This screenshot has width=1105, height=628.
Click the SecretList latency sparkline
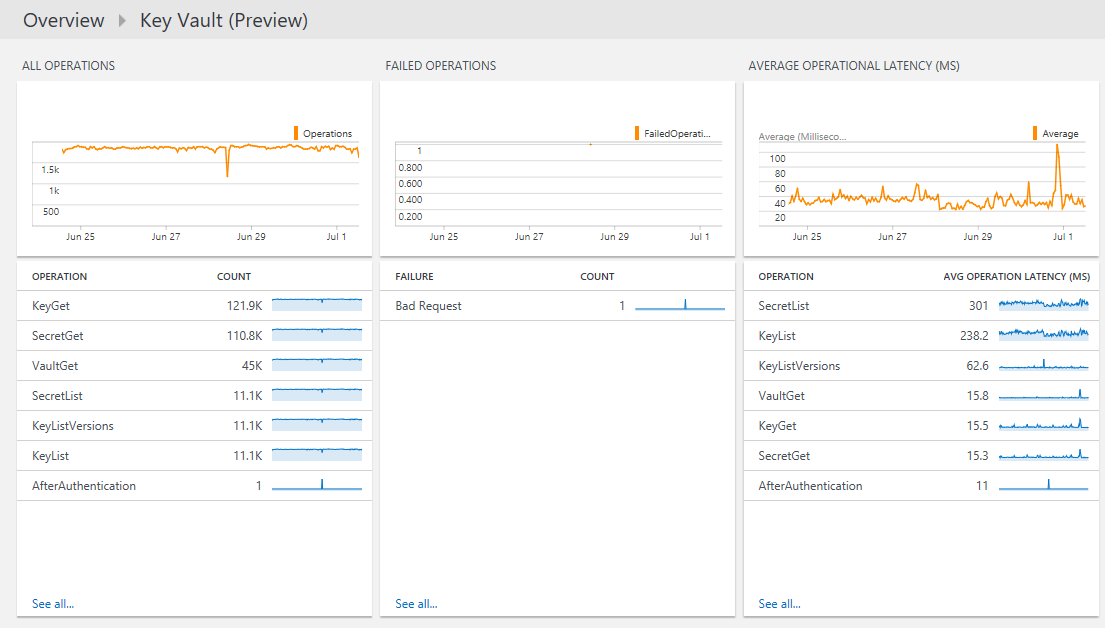click(x=1043, y=305)
